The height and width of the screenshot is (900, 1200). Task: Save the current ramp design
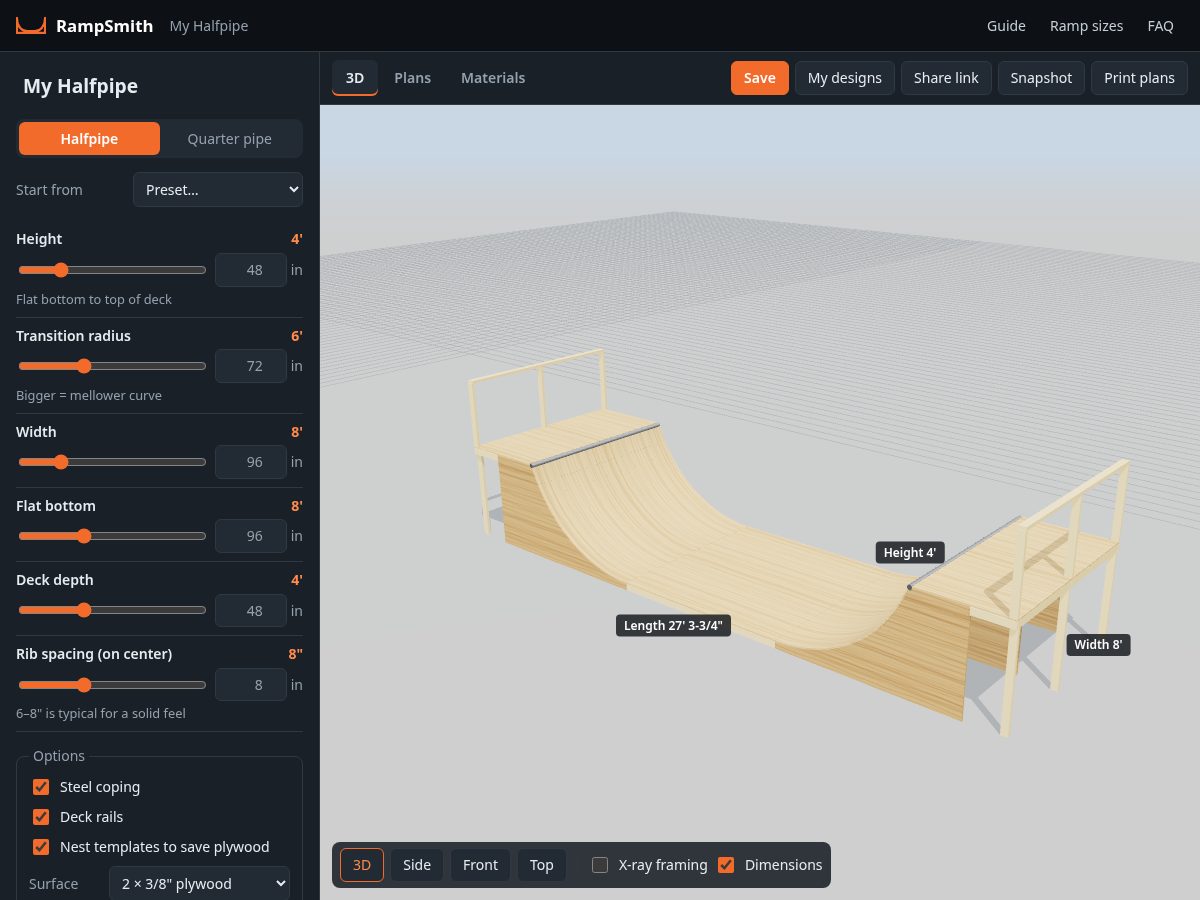760,78
